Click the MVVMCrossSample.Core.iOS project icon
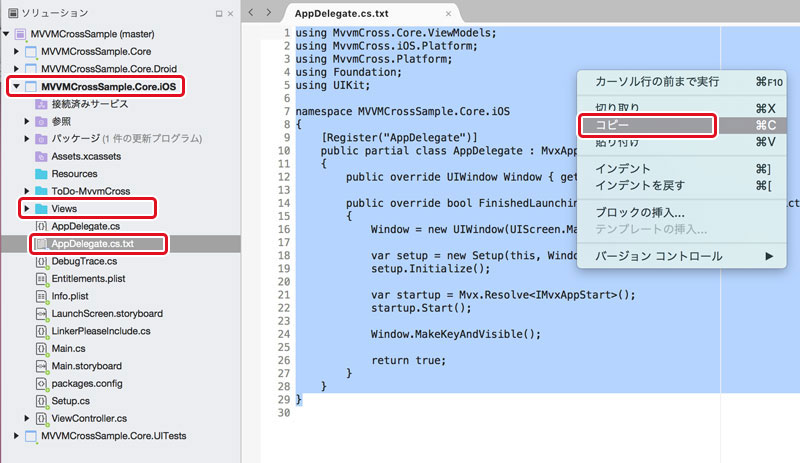Viewport: 800px width, 463px height. (31, 87)
